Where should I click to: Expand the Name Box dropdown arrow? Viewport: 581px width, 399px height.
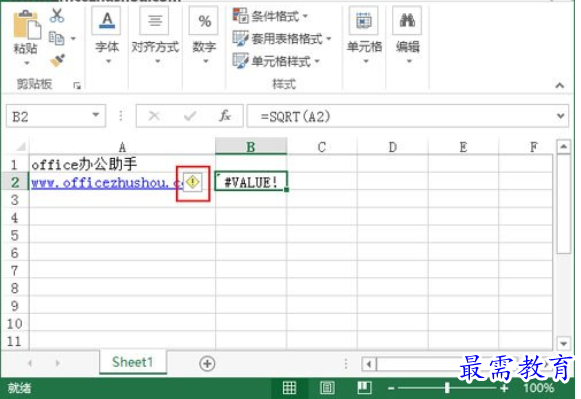96,115
